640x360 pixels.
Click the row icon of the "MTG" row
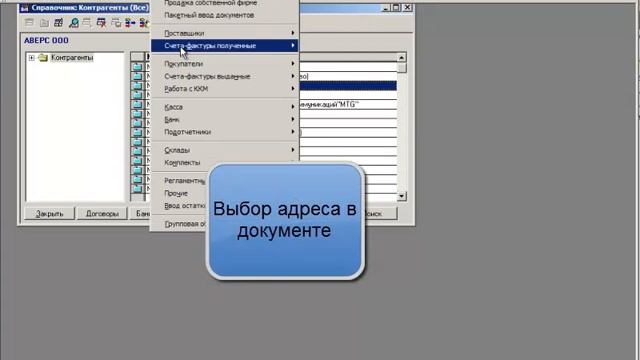(137, 104)
